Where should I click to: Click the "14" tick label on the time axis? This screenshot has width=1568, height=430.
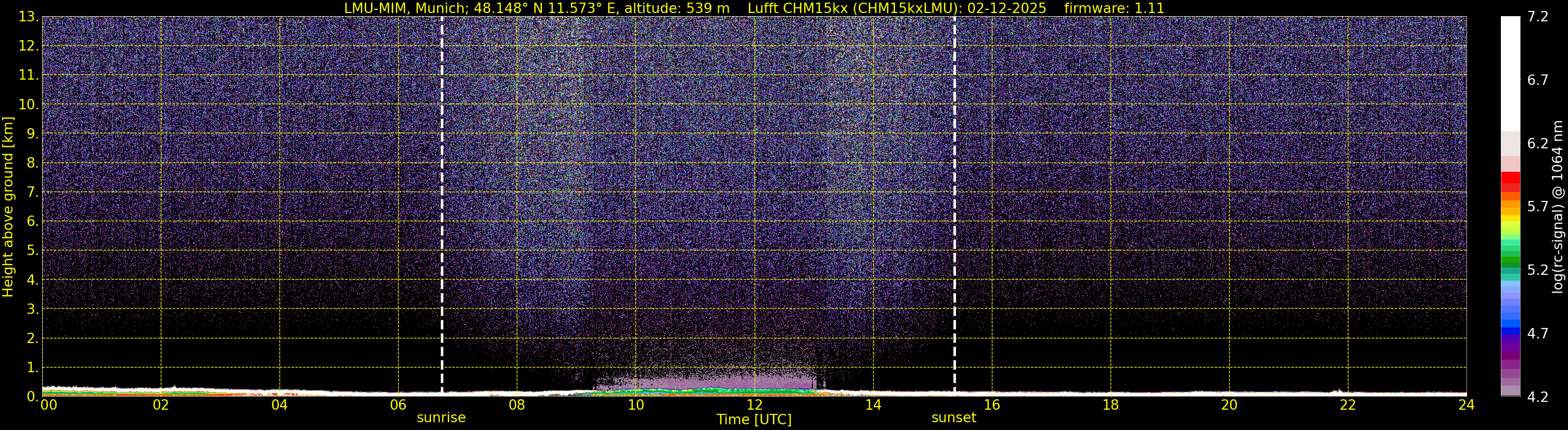pyautogui.click(x=873, y=405)
